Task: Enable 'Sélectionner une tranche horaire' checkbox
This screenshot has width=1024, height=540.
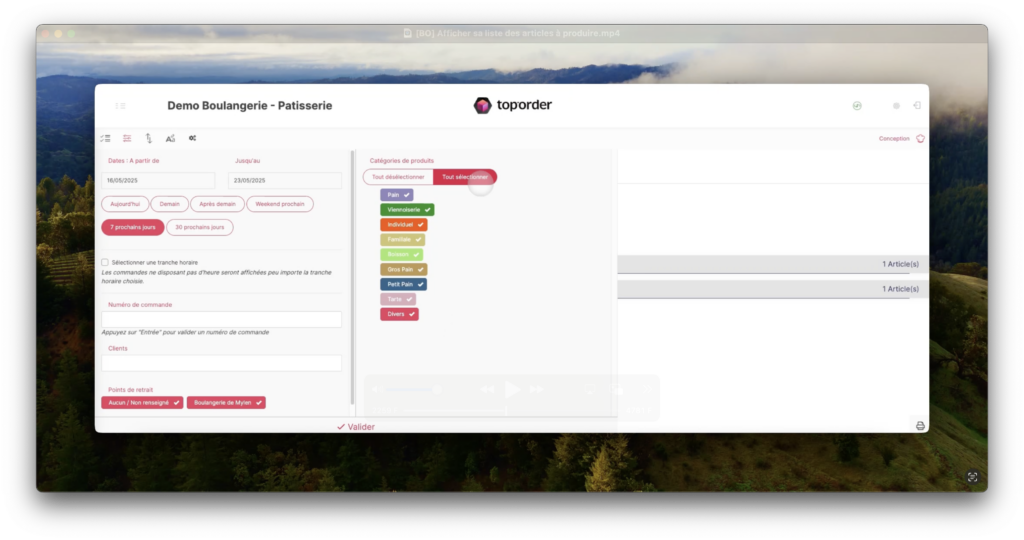Action: 105,262
